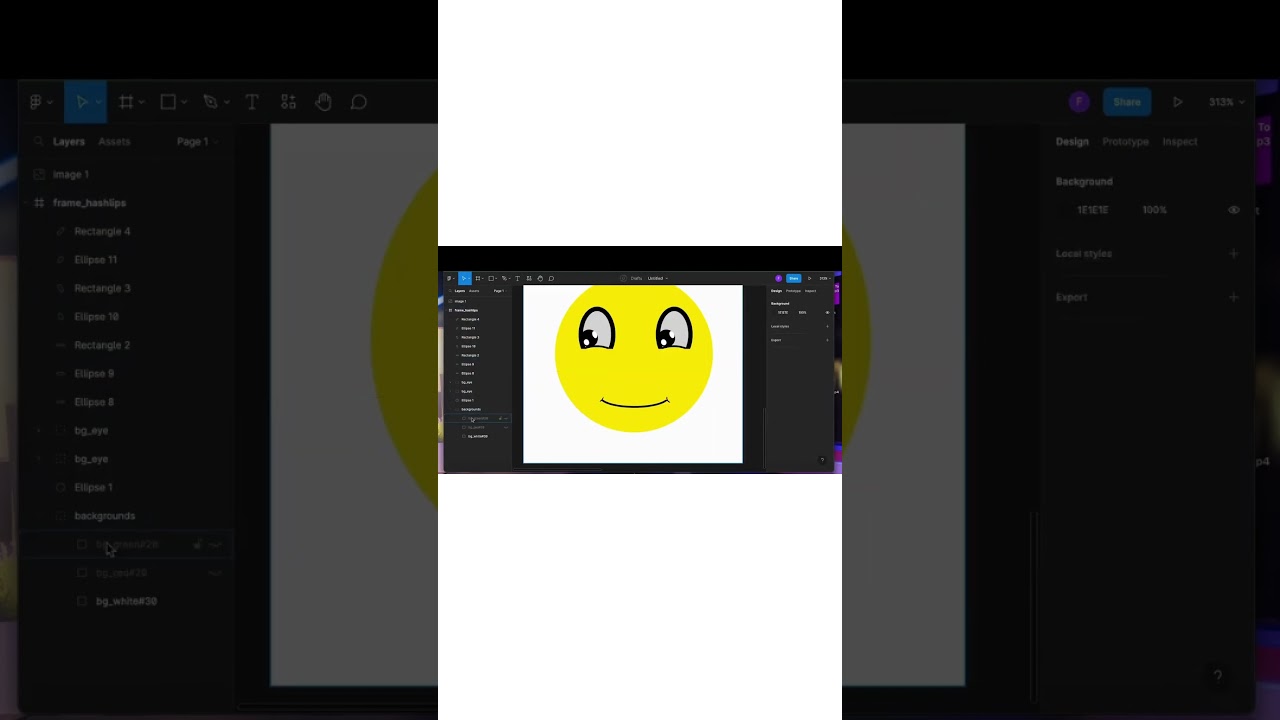Select the Hand tool in the dimmed enlarged toolbar
1280x720 pixels.
(323, 102)
